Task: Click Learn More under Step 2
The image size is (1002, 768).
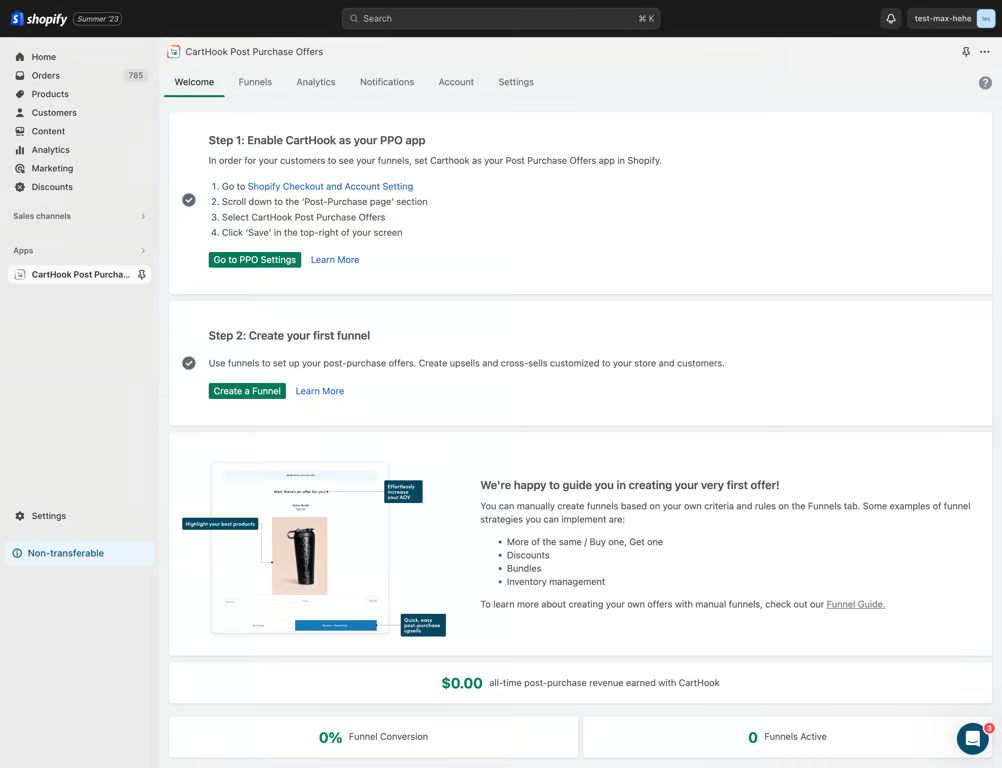Action: (x=320, y=391)
